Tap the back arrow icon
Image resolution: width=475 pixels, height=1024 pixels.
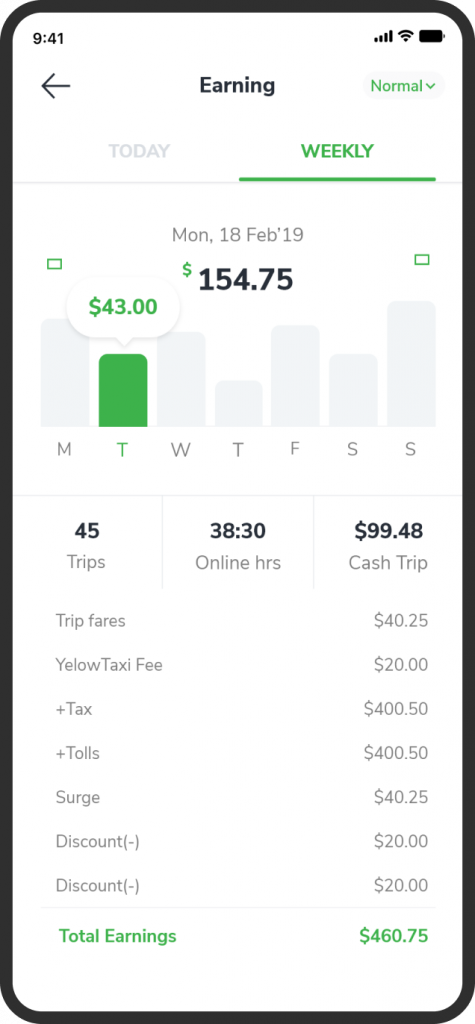pos(56,86)
